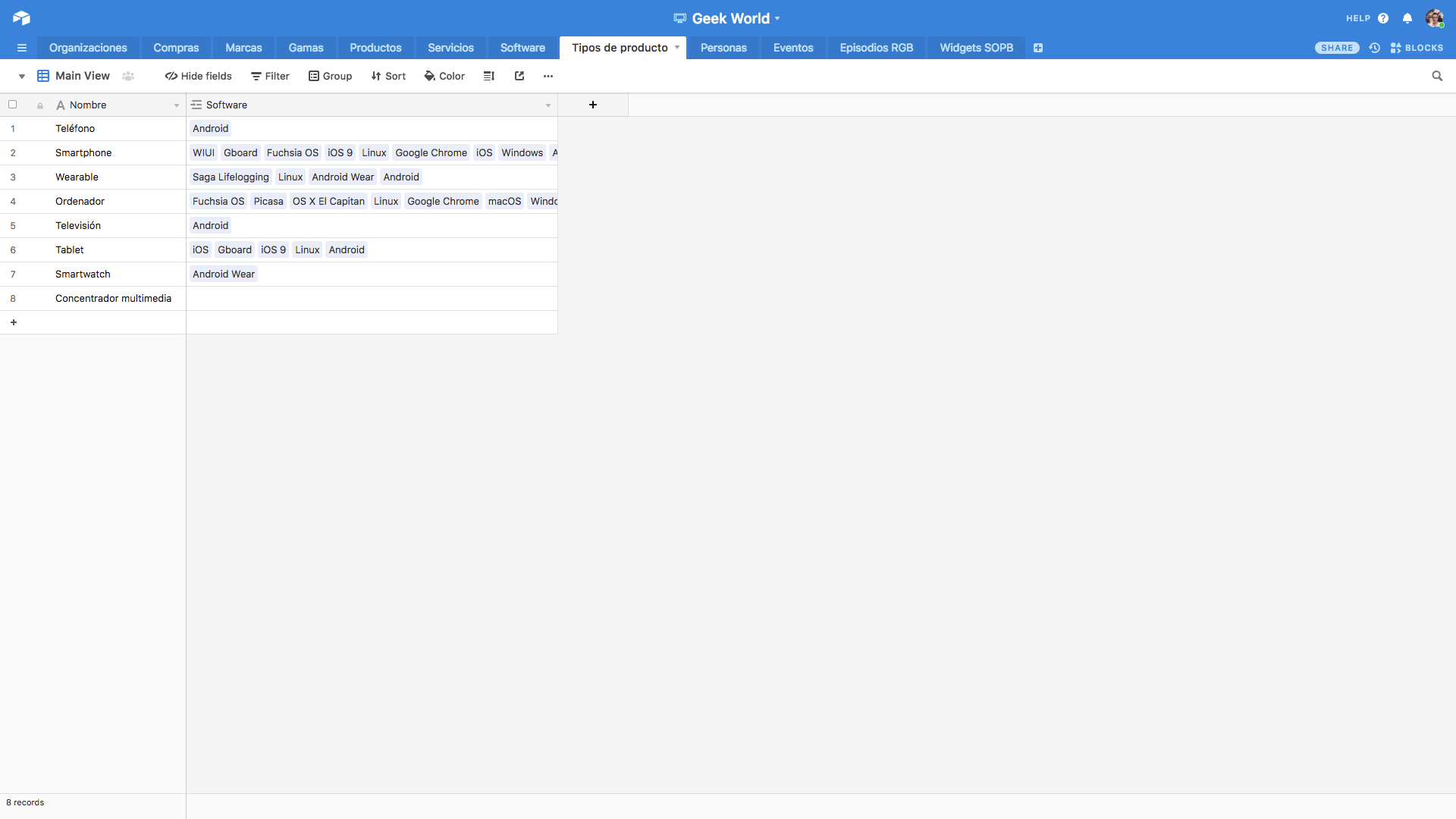This screenshot has height=819, width=1456.
Task: Select the Wearable record name
Action: coord(77,177)
